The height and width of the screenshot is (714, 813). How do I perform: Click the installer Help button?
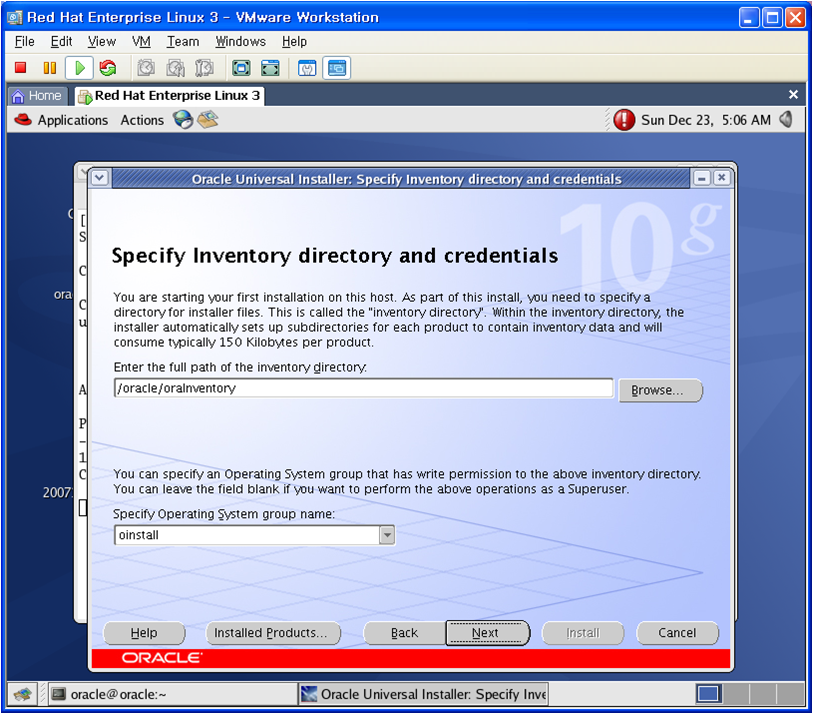coord(144,633)
